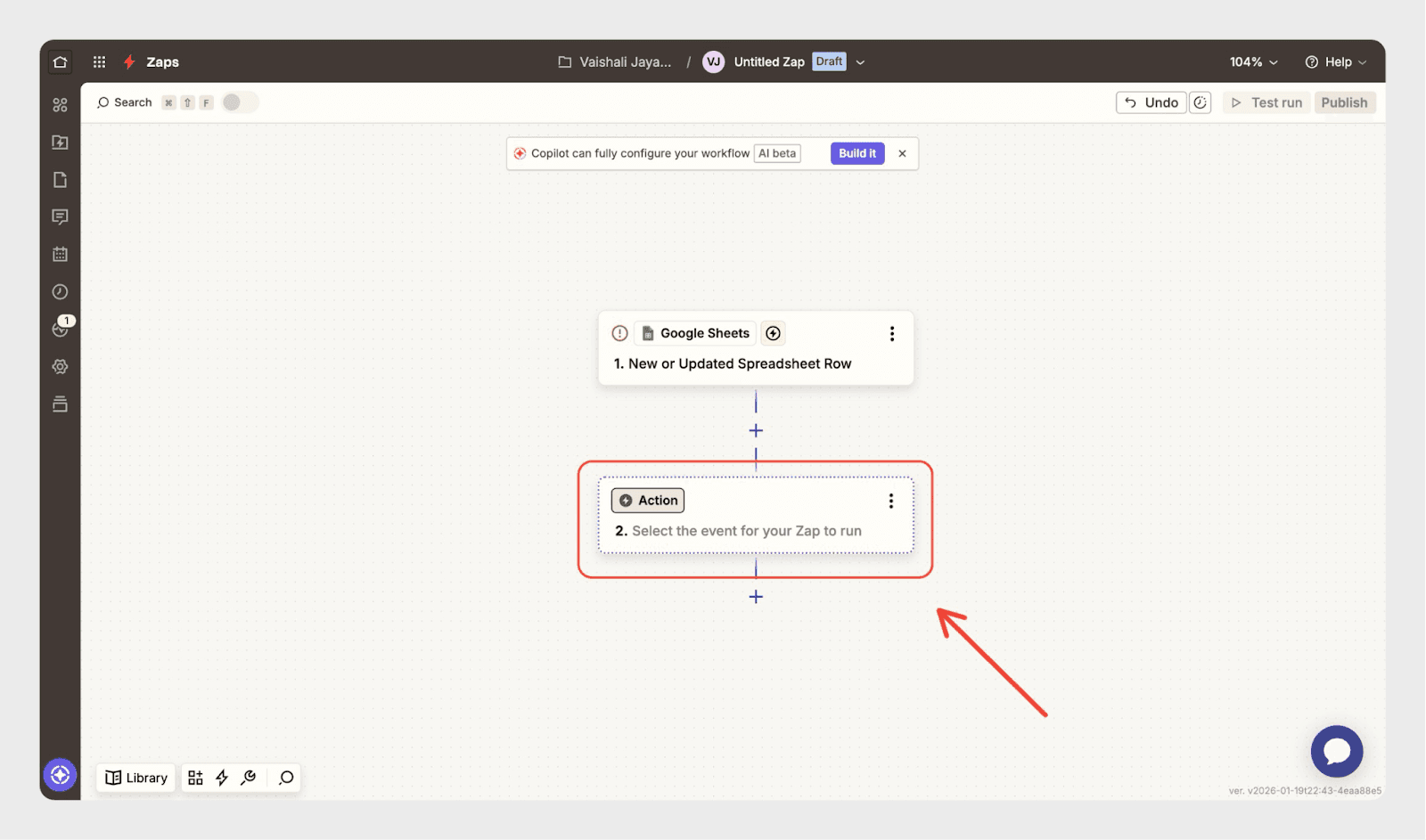
Task: Open the calendar icon in left sidebar
Action: click(60, 255)
